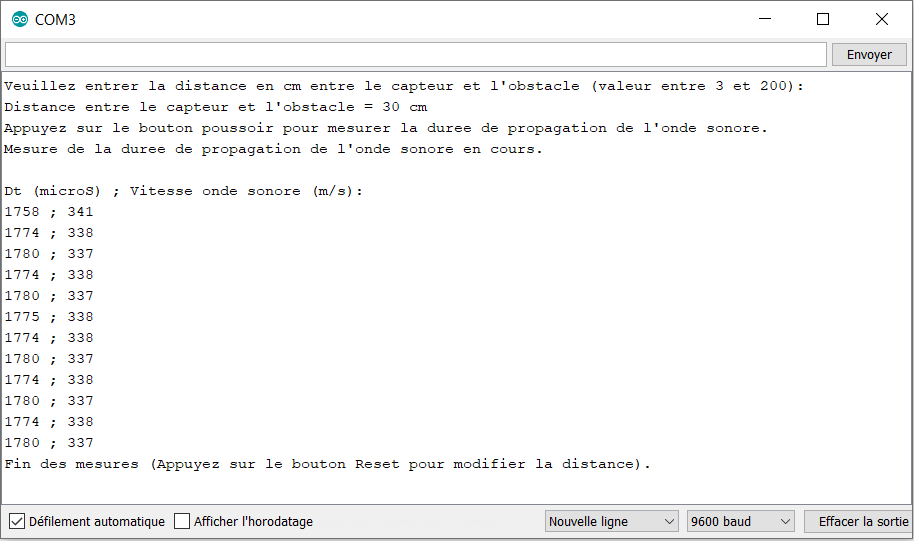Open the Nouvelle ligne line-ending dropdown
Screen dimensions: 914x541
point(612,521)
